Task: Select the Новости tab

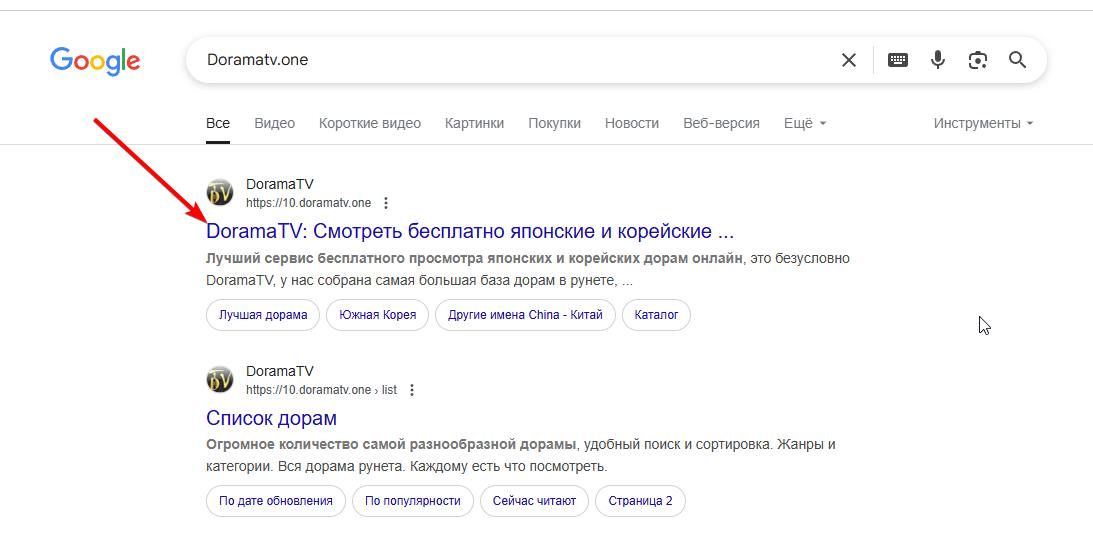Action: point(631,123)
